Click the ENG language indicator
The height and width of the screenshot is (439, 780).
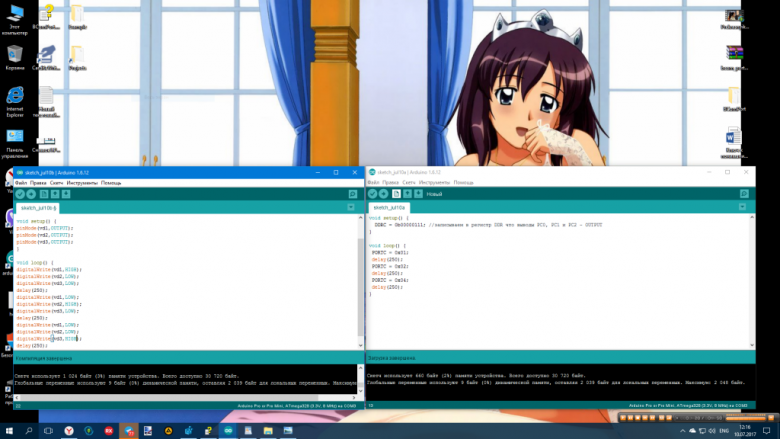coord(724,431)
